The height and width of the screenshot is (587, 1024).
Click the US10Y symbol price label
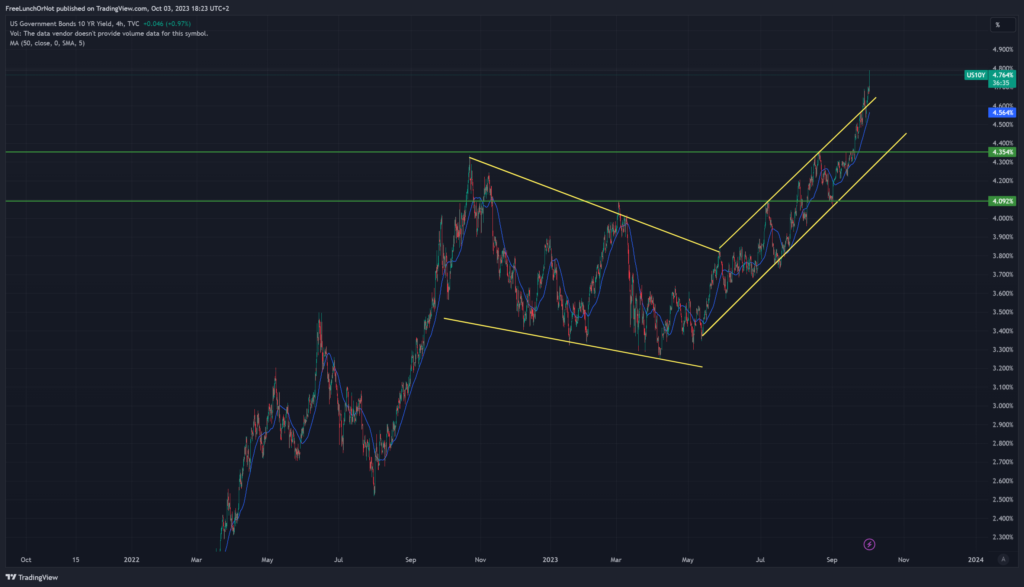[x=975, y=75]
